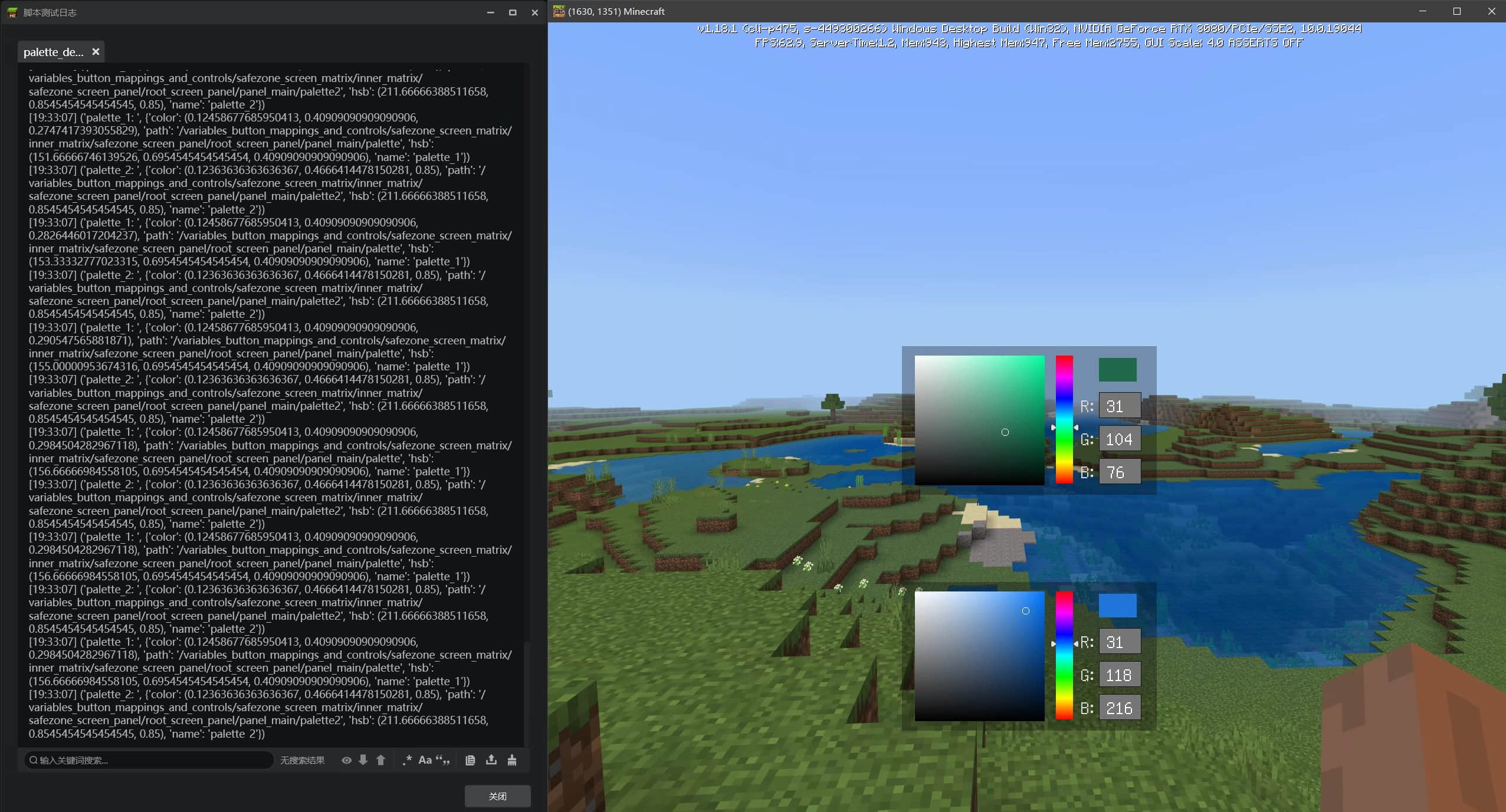Click the 关闭 button in log window
The height and width of the screenshot is (812, 1506).
497,796
